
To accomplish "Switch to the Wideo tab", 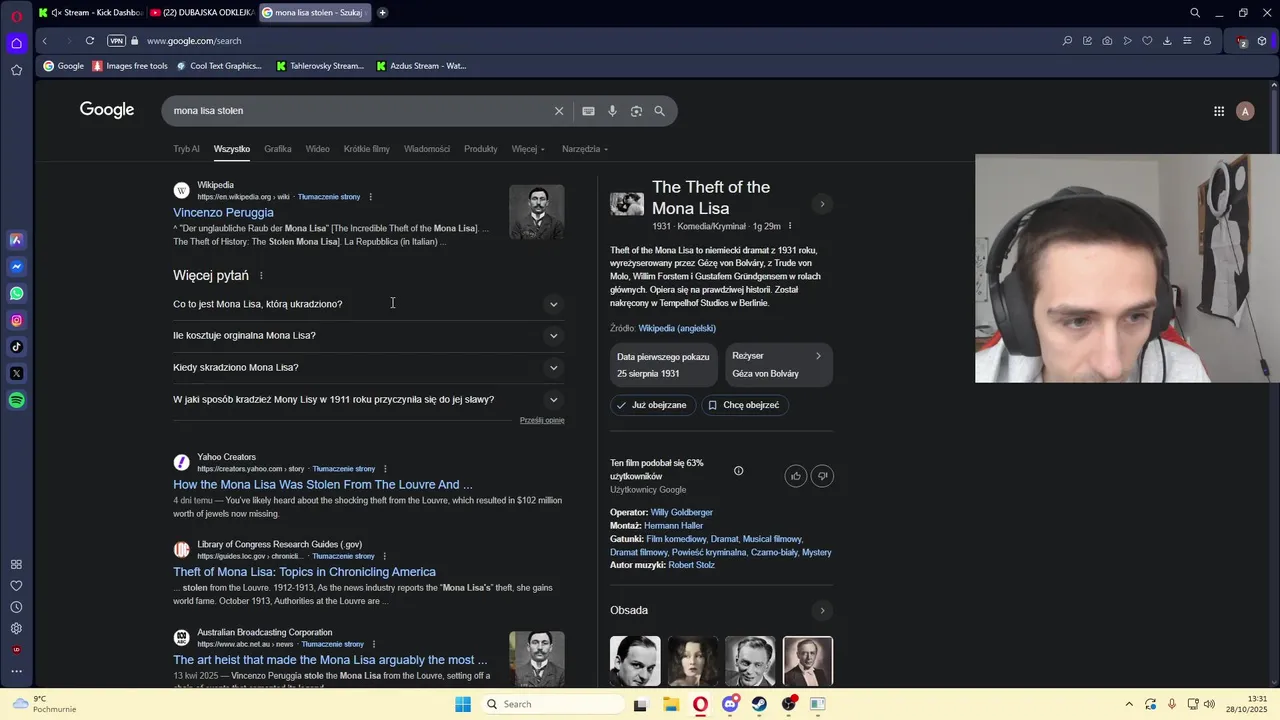I will point(317,149).
